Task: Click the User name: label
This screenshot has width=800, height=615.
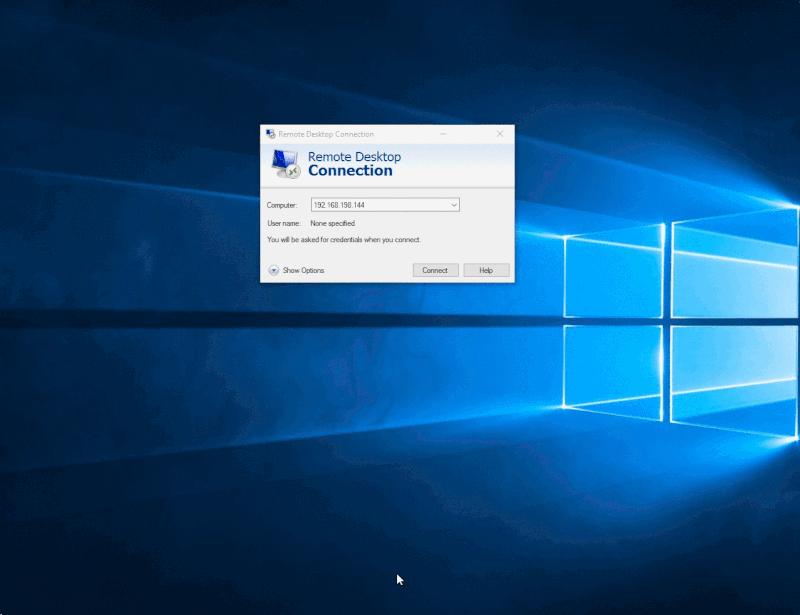Action: 287,223
